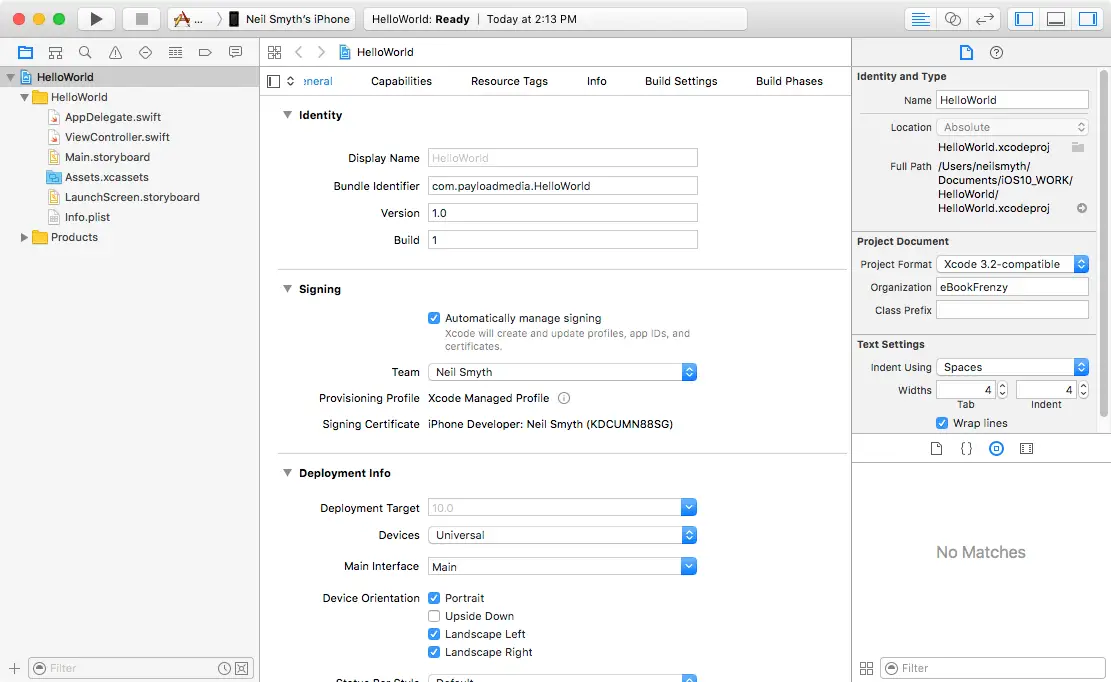This screenshot has height=682, width=1111.
Task: Collapse the Signing section
Action: point(289,289)
